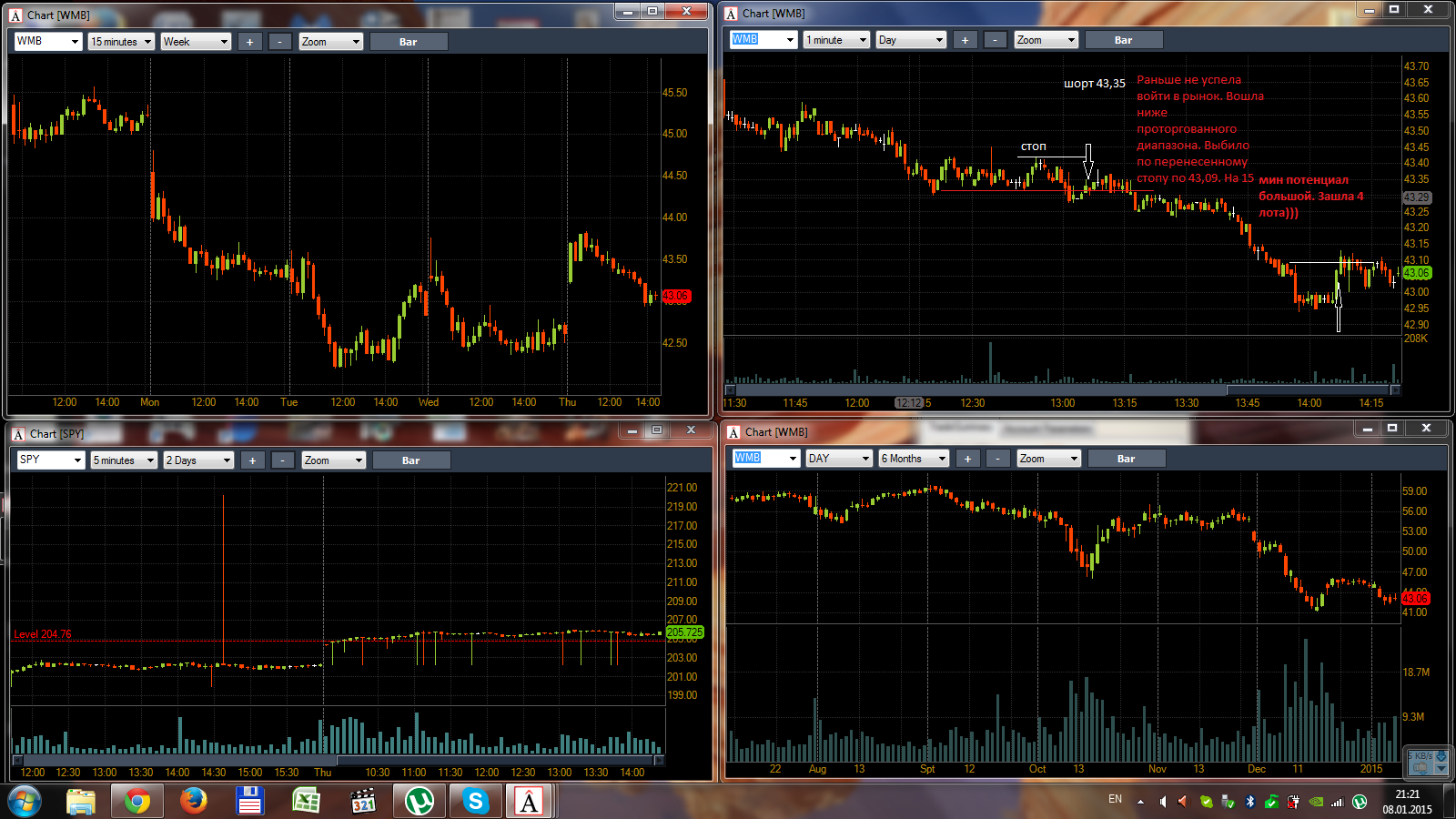
Task: Click app logo icon in 15 minutes WMB chart title
Action: pyautogui.click(x=15, y=15)
